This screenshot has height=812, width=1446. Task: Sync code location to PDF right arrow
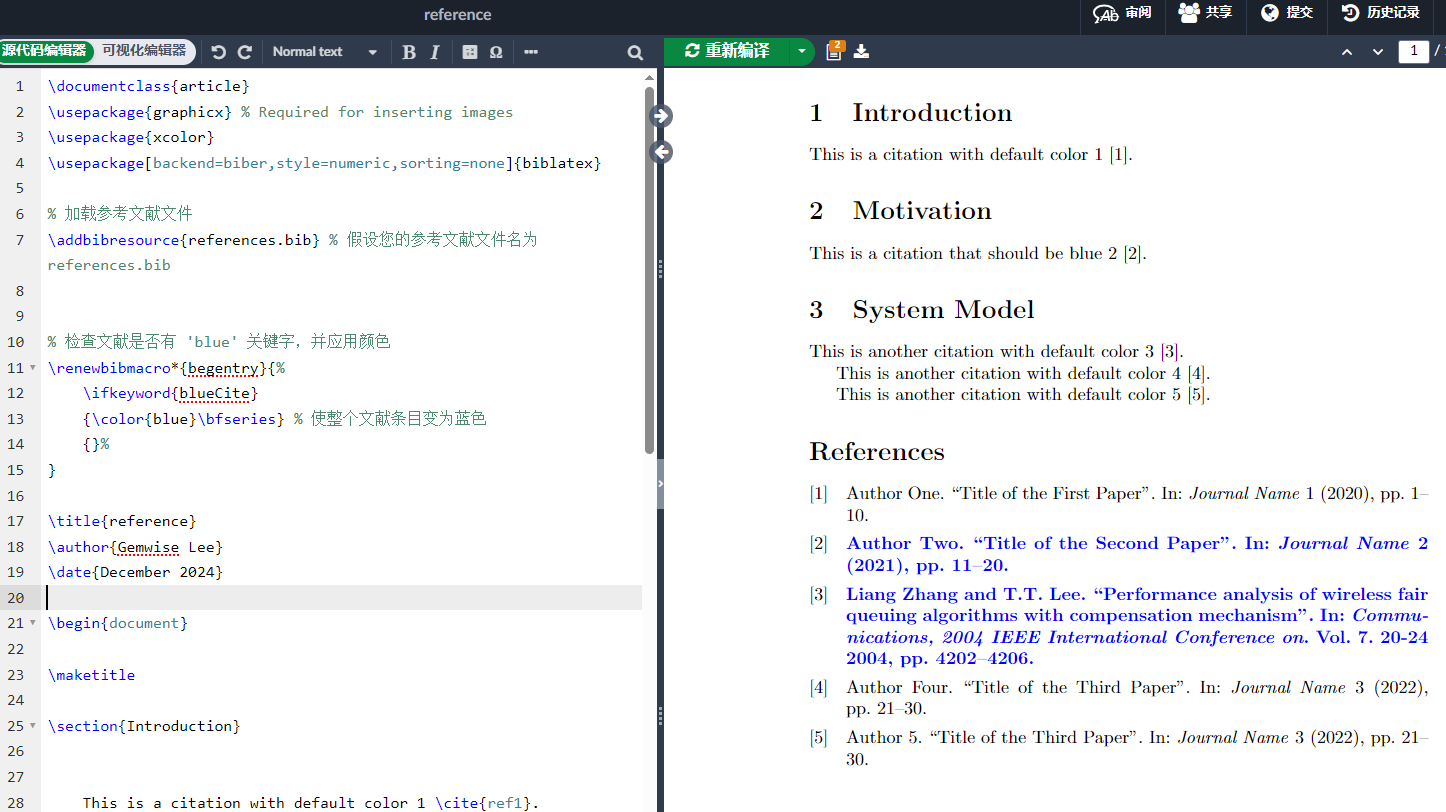click(x=660, y=116)
